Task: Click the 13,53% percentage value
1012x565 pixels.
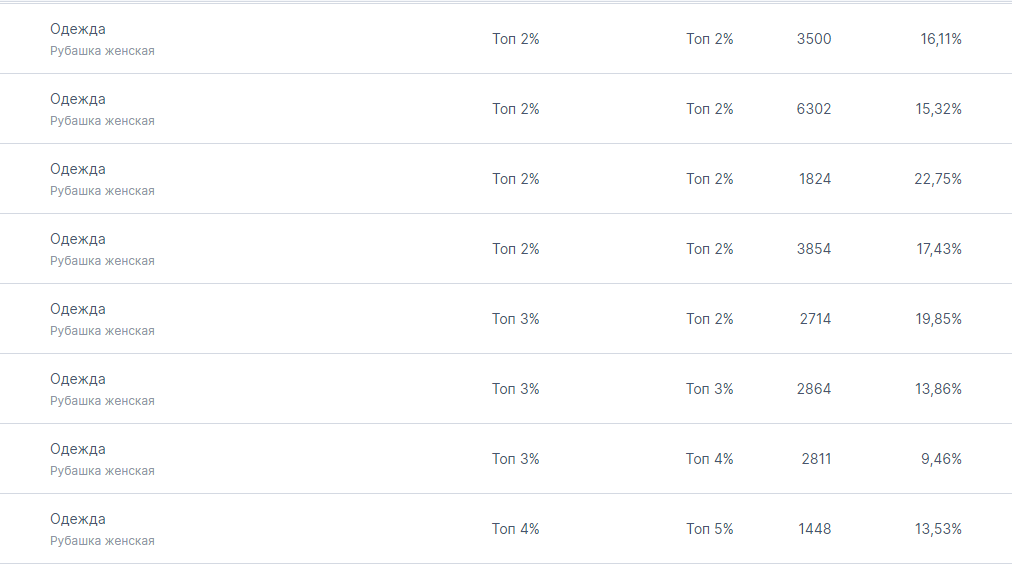Action: tap(938, 529)
